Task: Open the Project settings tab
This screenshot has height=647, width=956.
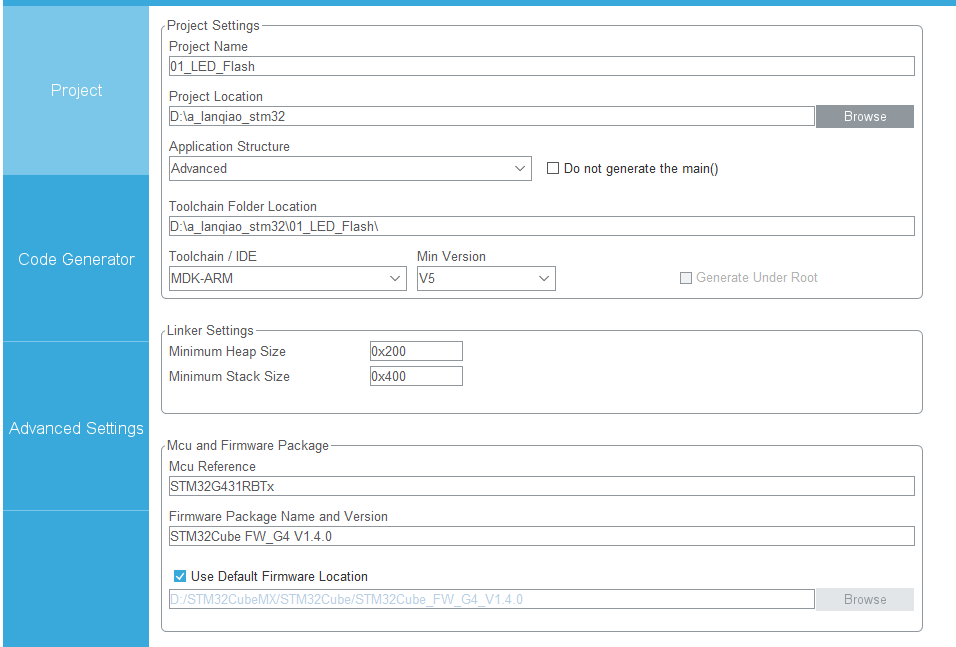Action: 76,90
